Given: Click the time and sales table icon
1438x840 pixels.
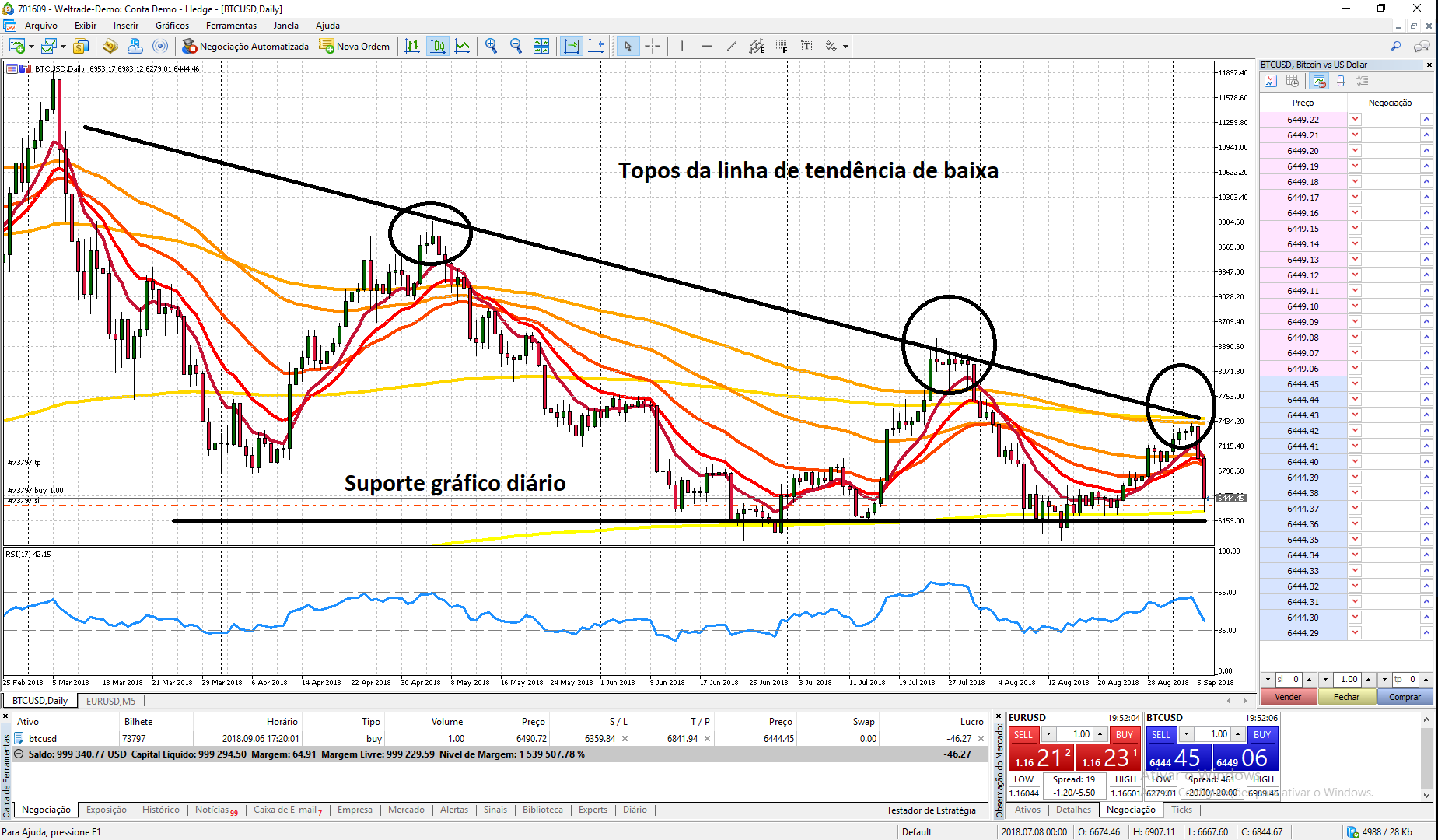Looking at the screenshot, I should 1293,81.
